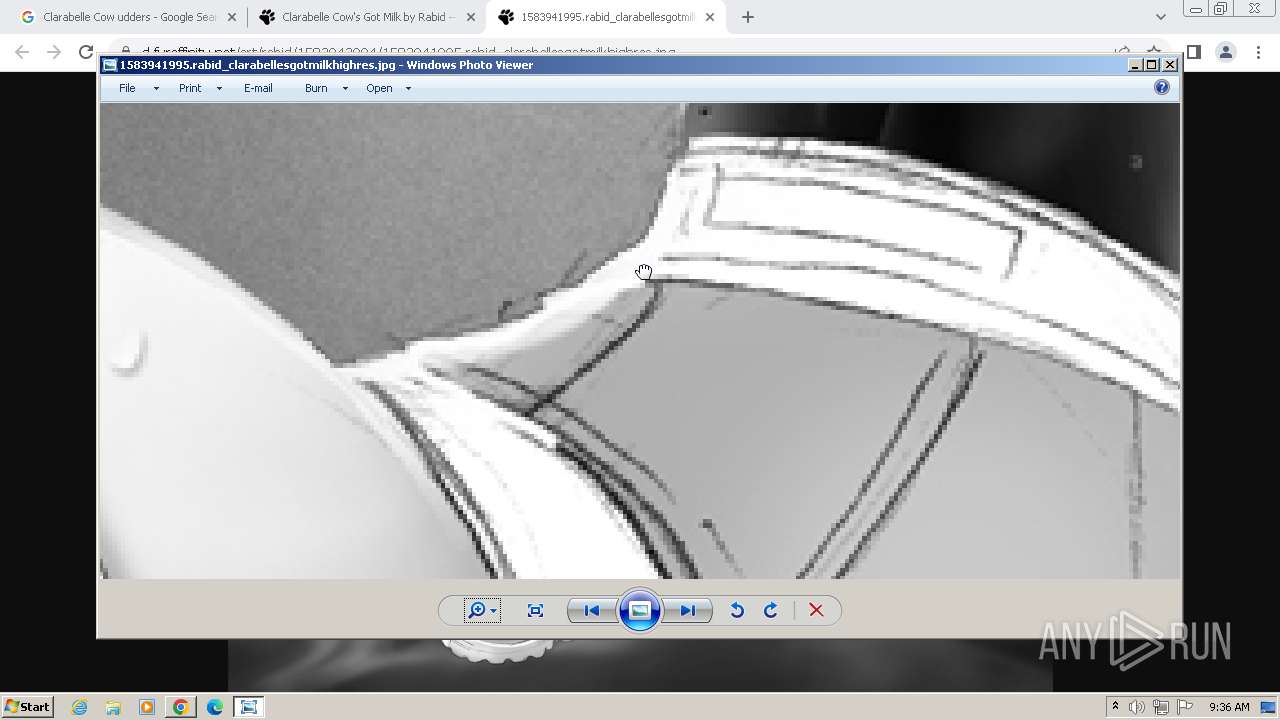Screen dimensions: 1280x720
Task: Open the Open menu
Action: pos(379,88)
